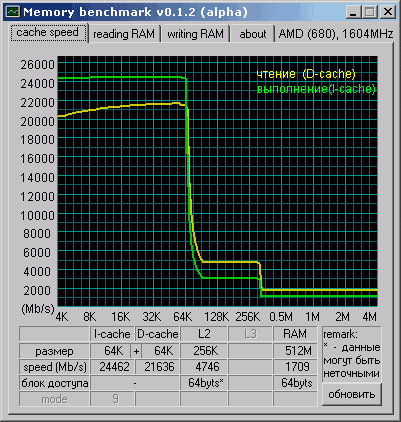Click the I-cache column header
Screen dimensions: 401x422
(112, 334)
